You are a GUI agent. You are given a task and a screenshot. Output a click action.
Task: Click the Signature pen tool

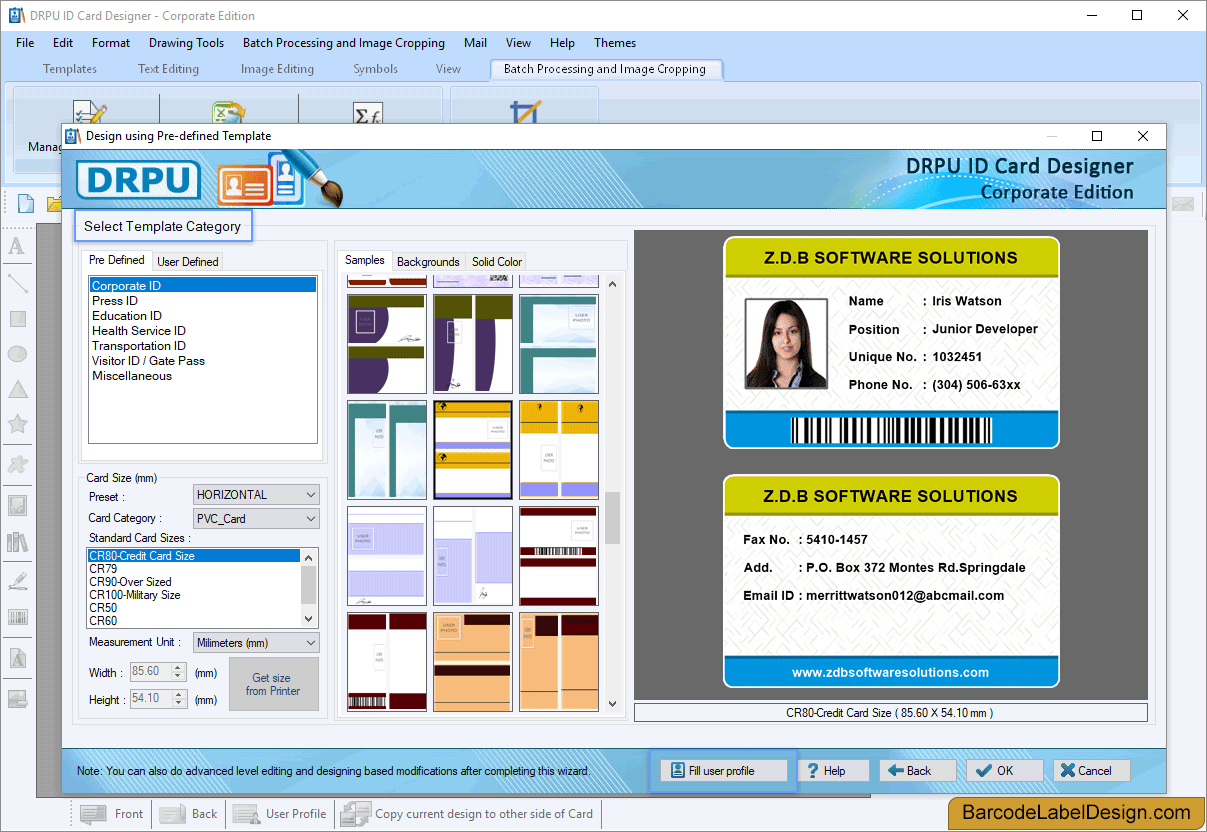pyautogui.click(x=17, y=581)
